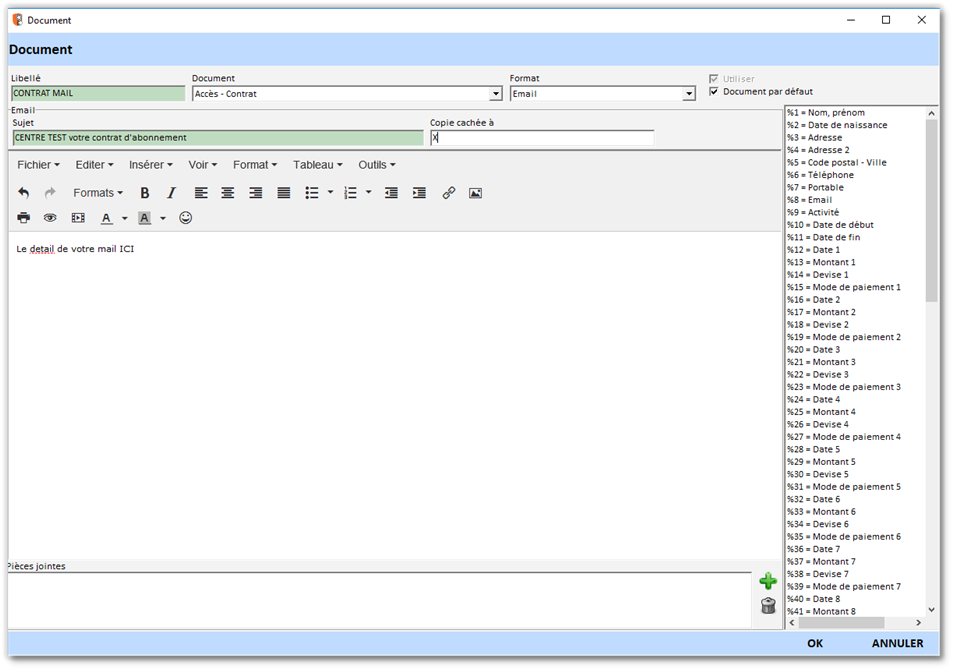954x670 pixels.
Task: Apply italic formatting
Action: (171, 193)
